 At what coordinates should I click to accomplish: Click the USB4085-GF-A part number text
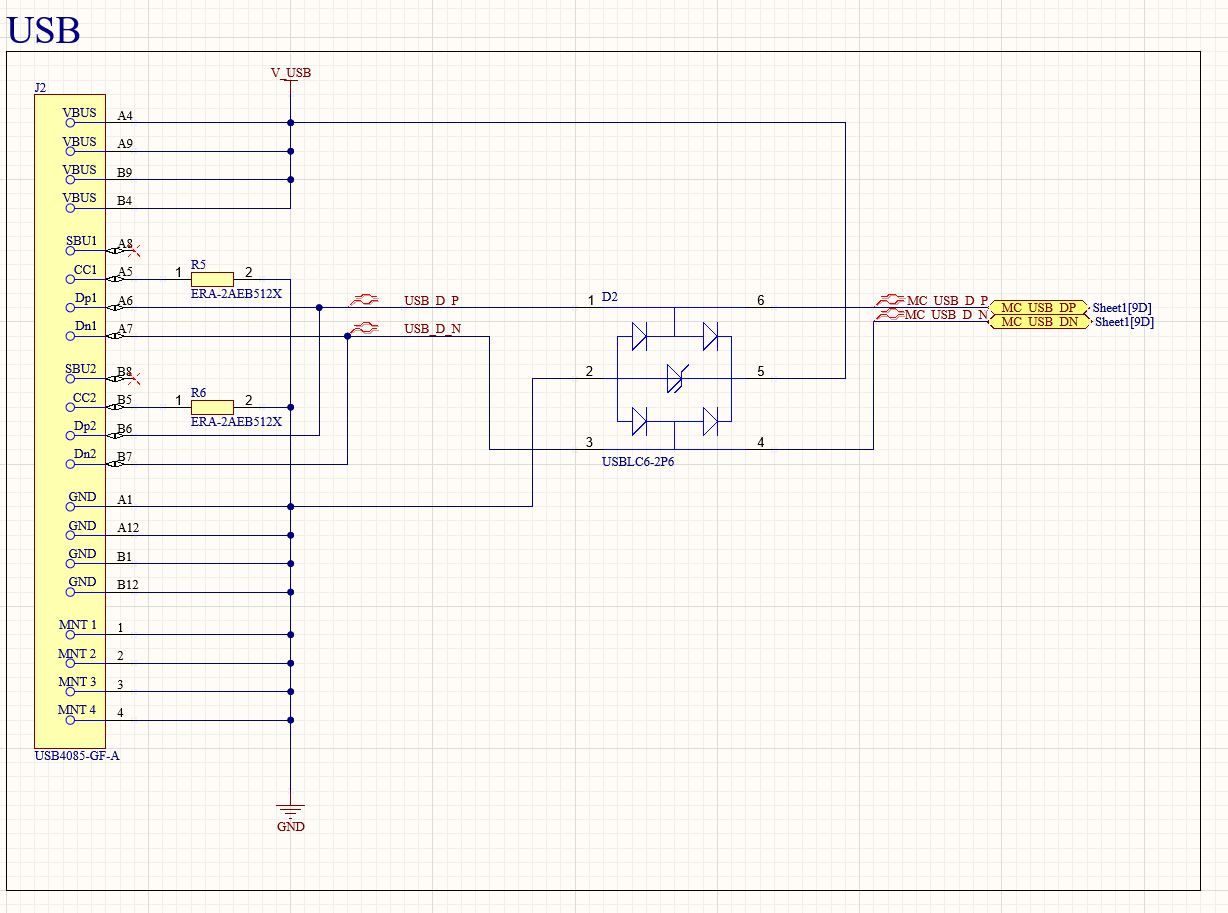coord(77,756)
